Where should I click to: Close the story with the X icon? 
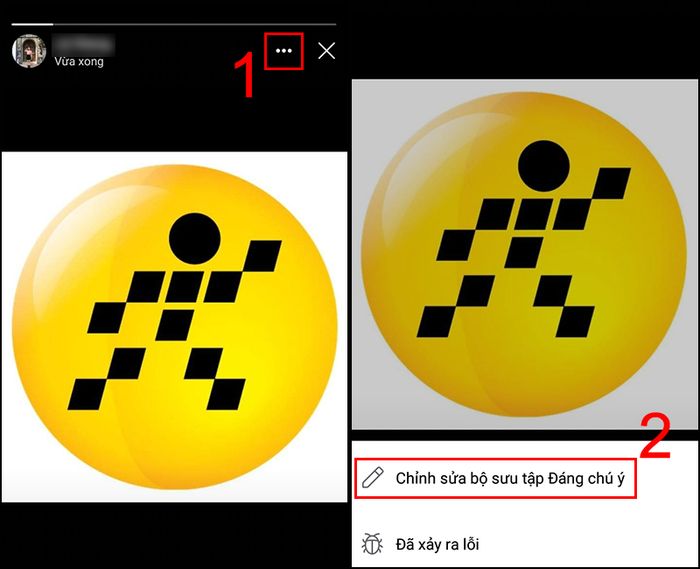click(x=327, y=51)
